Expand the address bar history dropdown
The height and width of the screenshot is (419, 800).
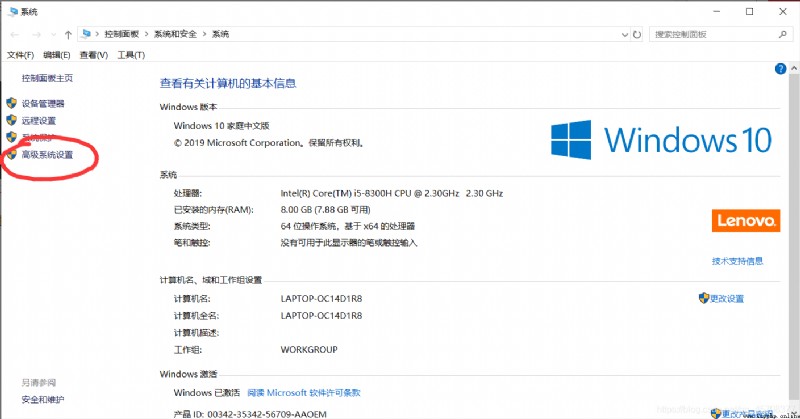tap(624, 35)
